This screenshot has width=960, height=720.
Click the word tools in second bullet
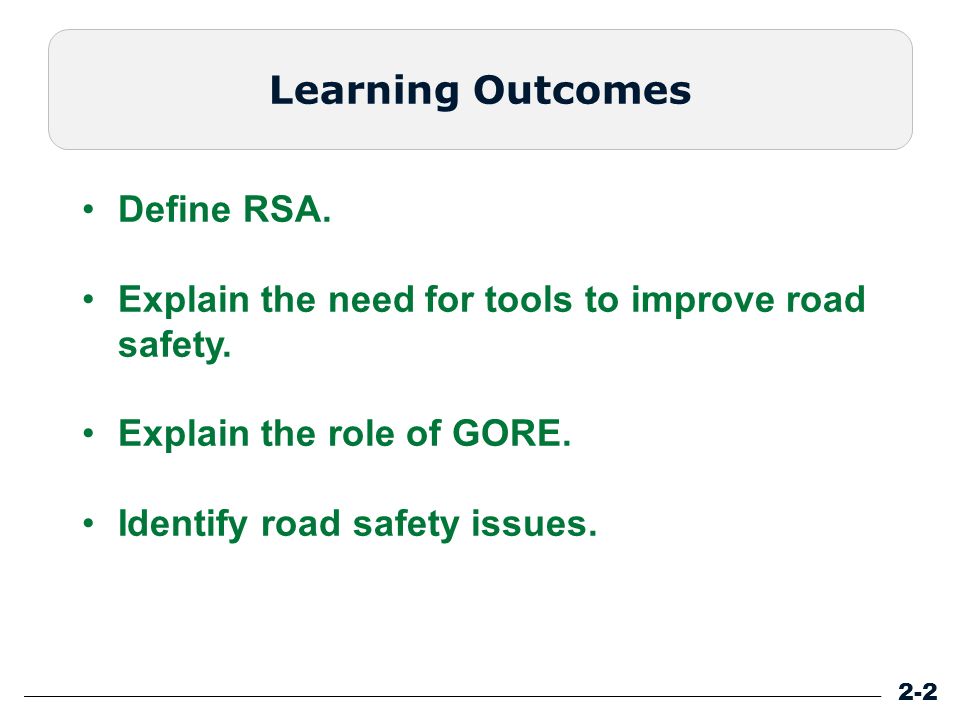coord(528,300)
